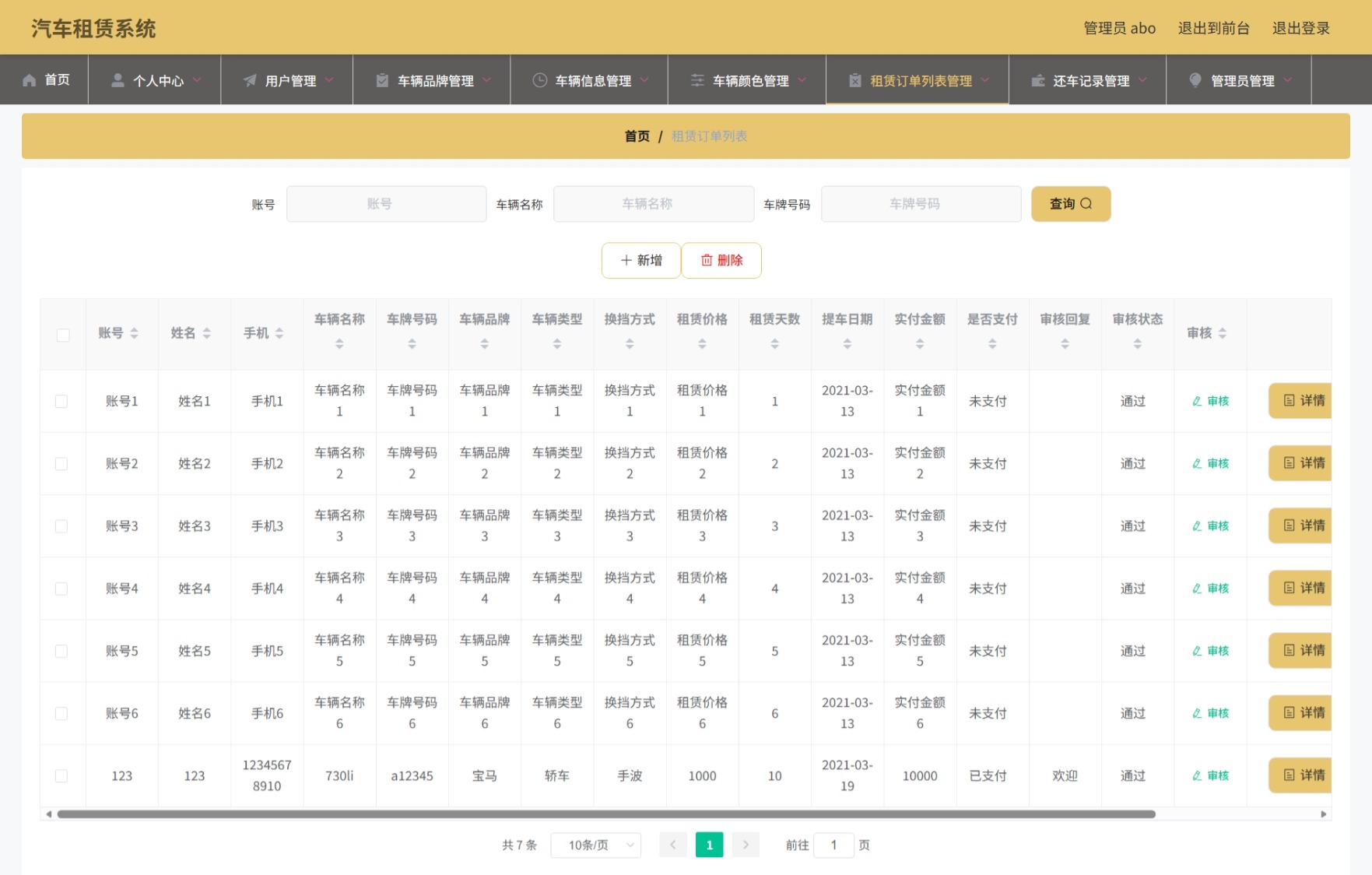
Task: Check the row checkbox for 账号4
Action: click(x=61, y=589)
